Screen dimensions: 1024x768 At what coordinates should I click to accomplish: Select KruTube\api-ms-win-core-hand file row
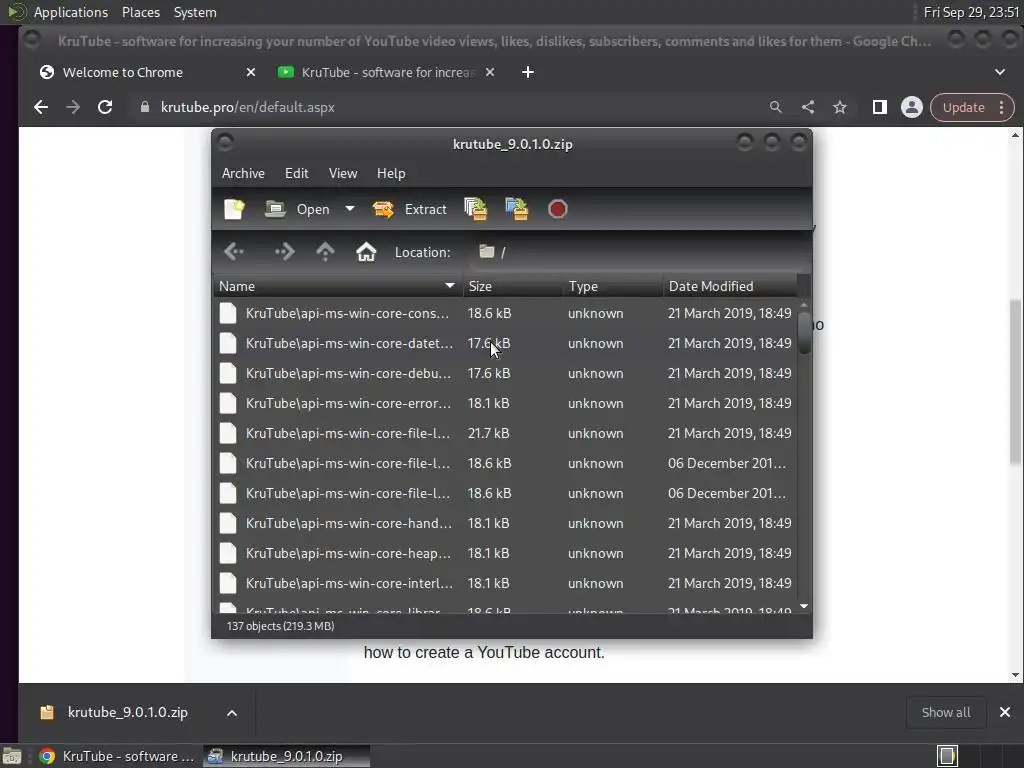tap(505, 524)
